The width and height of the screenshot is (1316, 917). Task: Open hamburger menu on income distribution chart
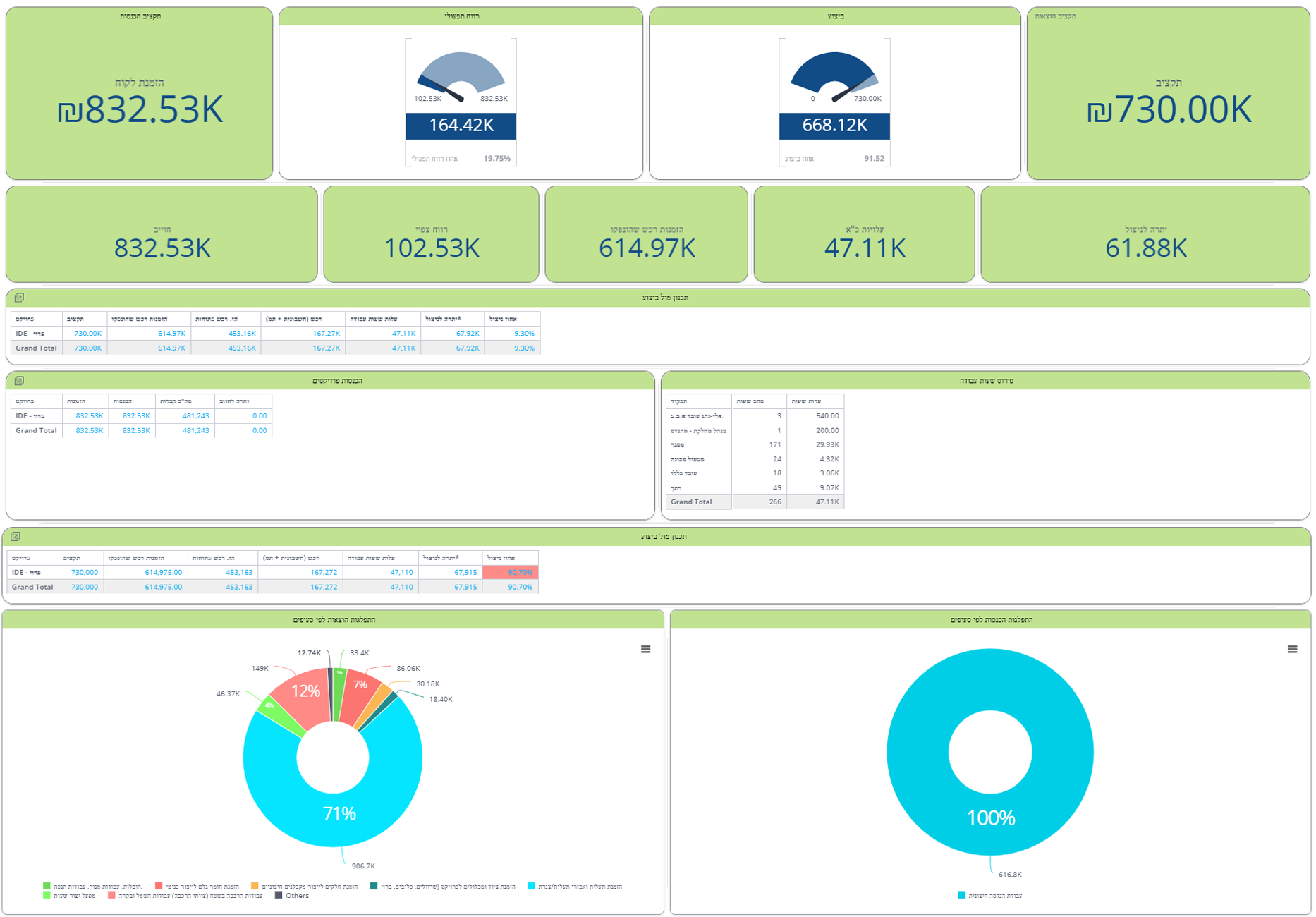1292,650
